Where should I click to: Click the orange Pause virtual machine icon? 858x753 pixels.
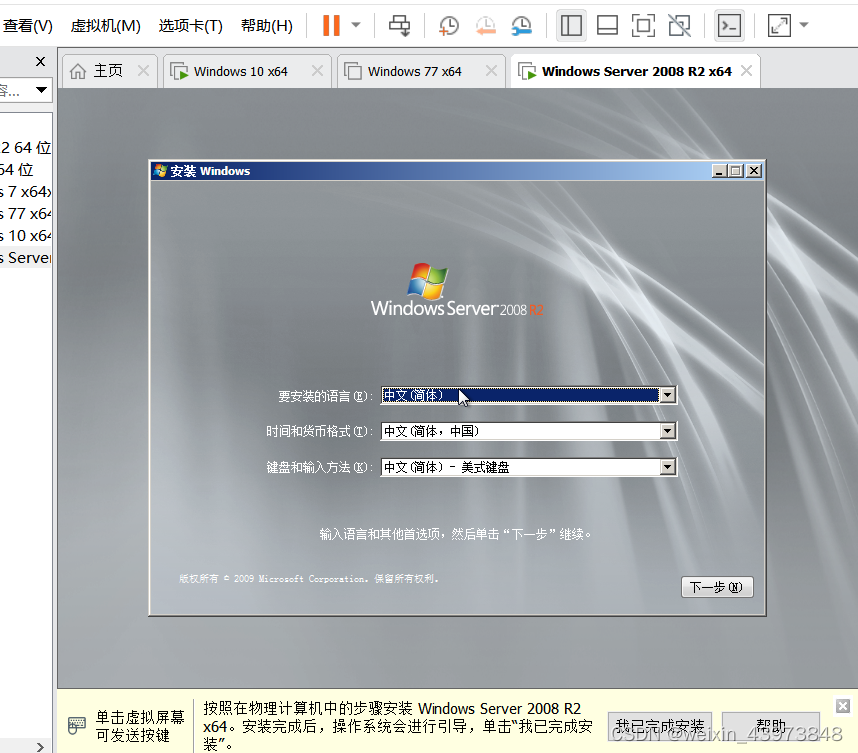pyautogui.click(x=331, y=25)
